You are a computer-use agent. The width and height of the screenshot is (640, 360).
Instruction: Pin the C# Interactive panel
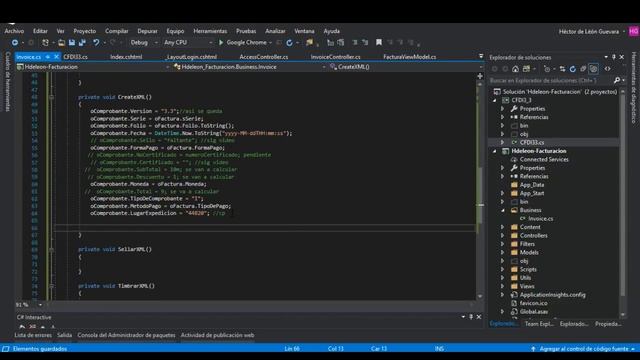(471, 317)
